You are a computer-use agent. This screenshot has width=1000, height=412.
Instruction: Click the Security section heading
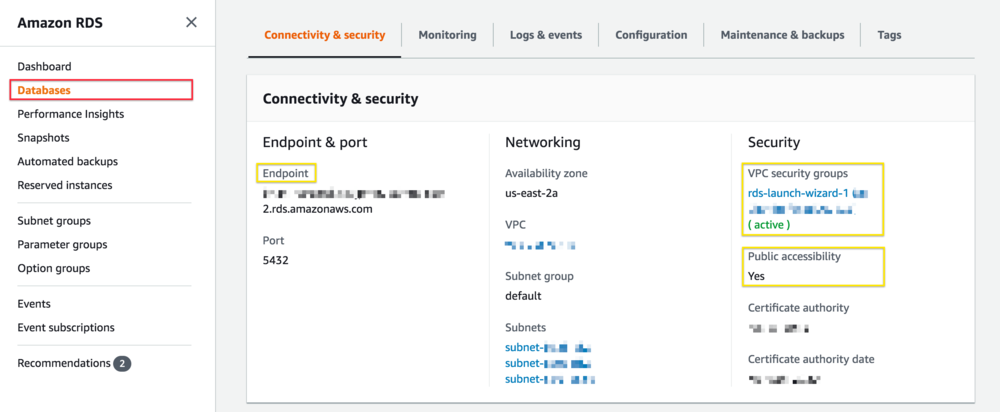click(774, 142)
